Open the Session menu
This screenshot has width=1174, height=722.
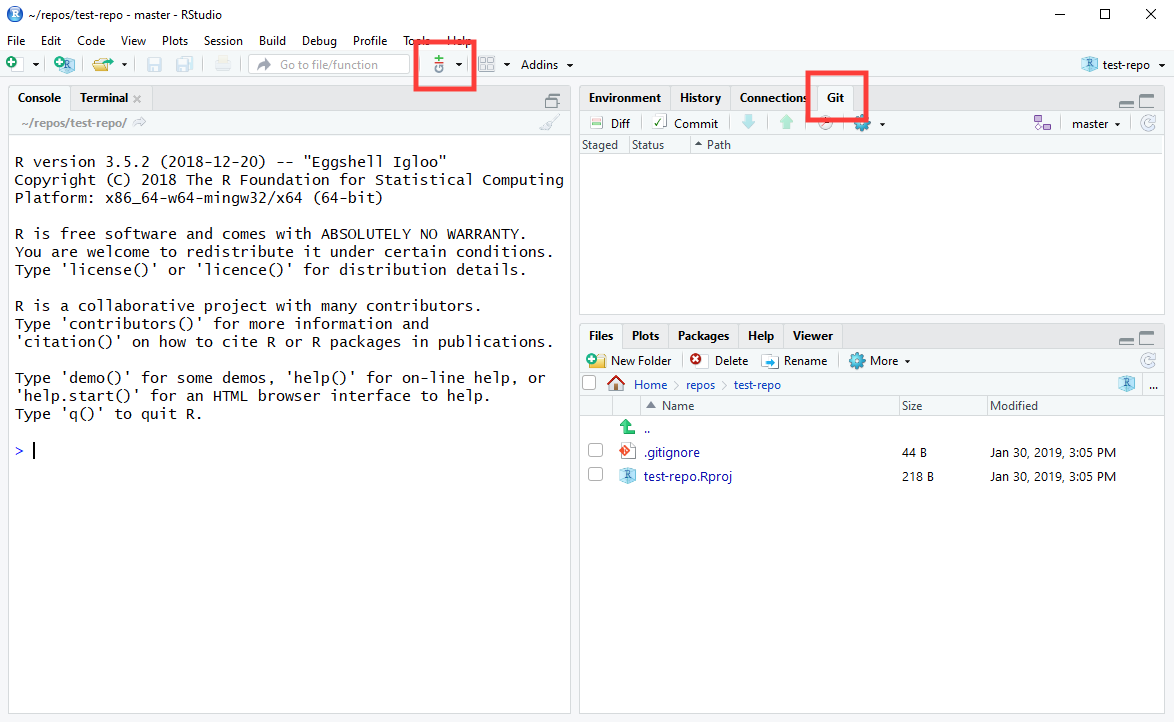(x=223, y=41)
